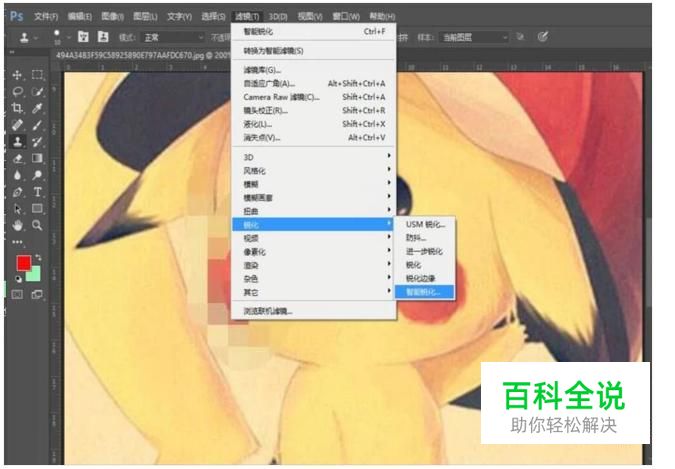Select the Quick Selection tool
Image resolution: width=675 pixels, height=469 pixels.
[37, 91]
